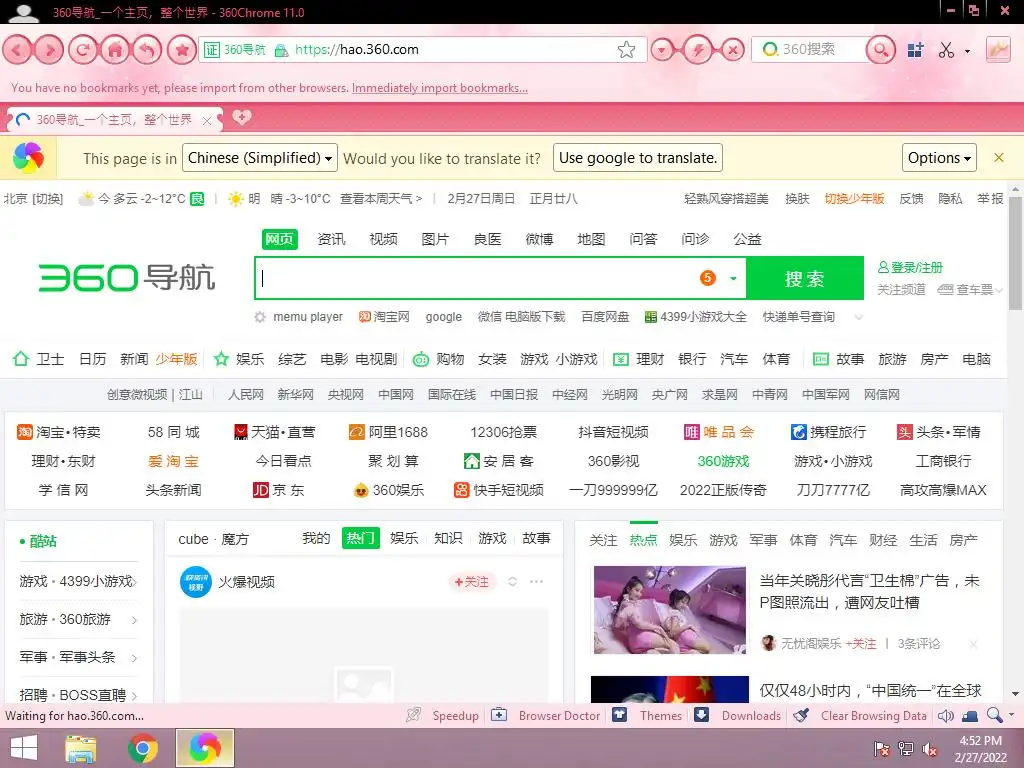Bookmark this page with address bar star
The image size is (1024, 768).
tap(626, 50)
